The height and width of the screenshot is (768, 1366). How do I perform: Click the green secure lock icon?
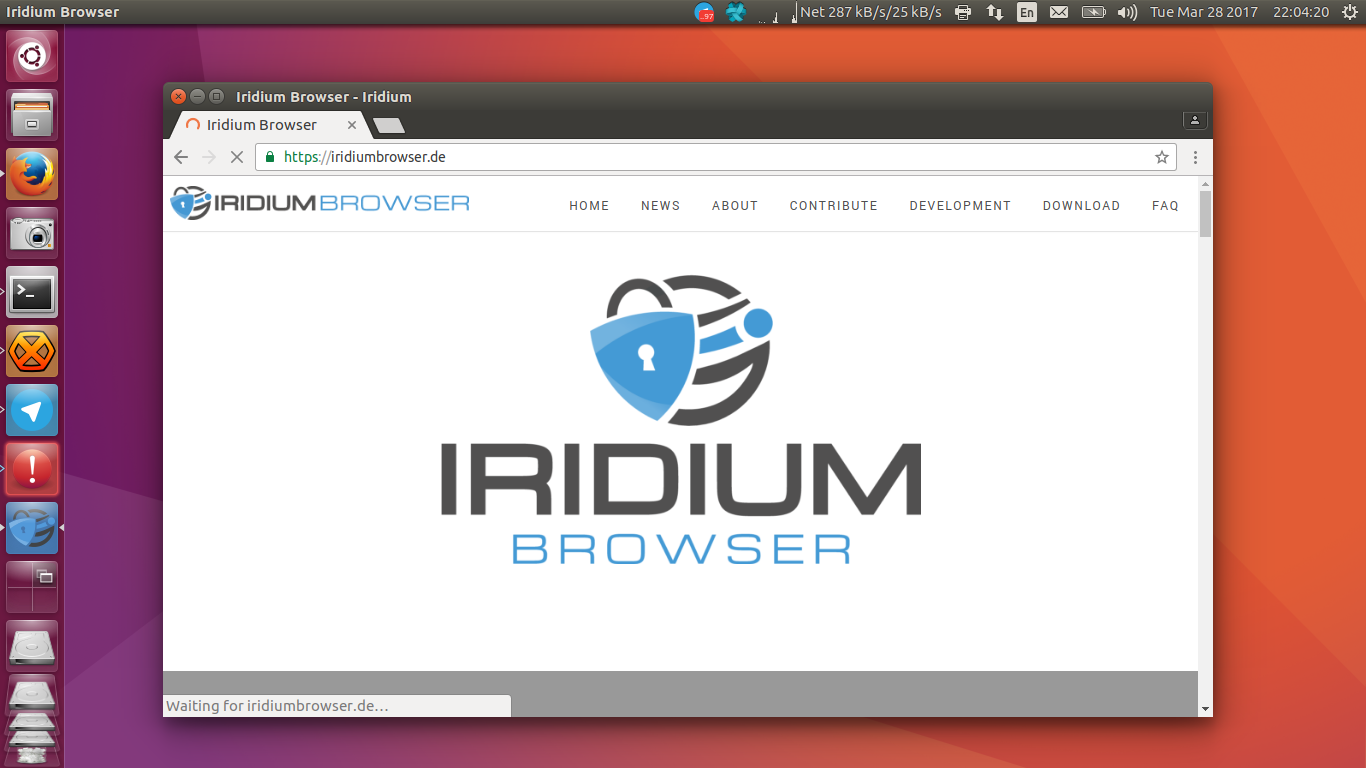click(269, 157)
